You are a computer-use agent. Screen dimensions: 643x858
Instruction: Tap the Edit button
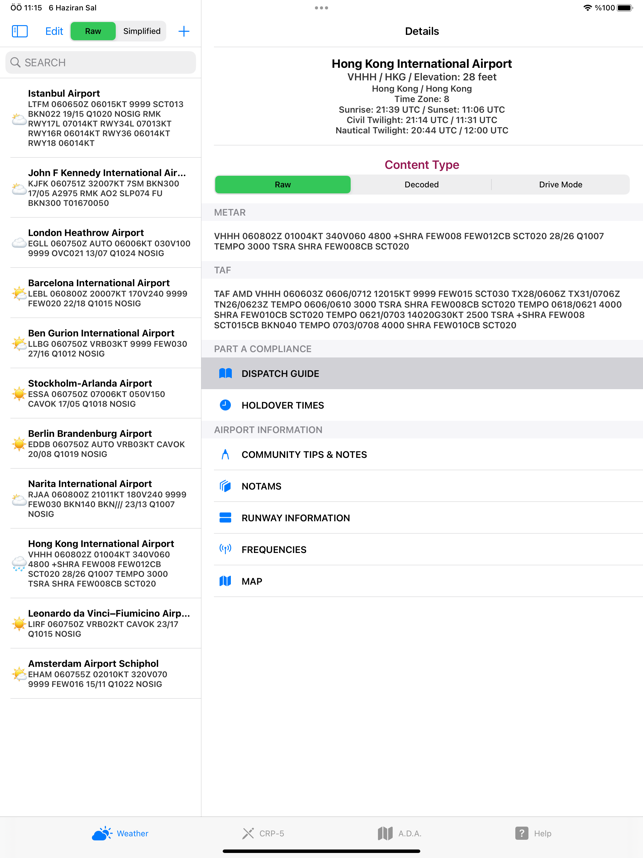pos(54,31)
